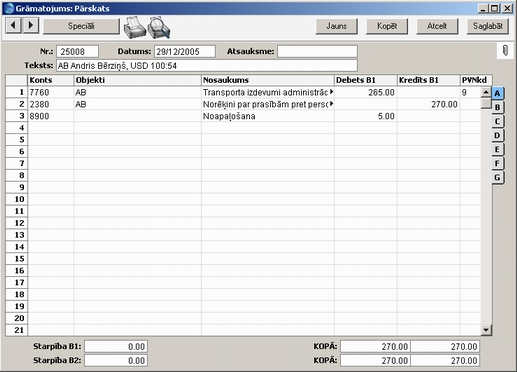Click the empty Atsauksme field
The width and height of the screenshot is (517, 372).
[x=317, y=52]
